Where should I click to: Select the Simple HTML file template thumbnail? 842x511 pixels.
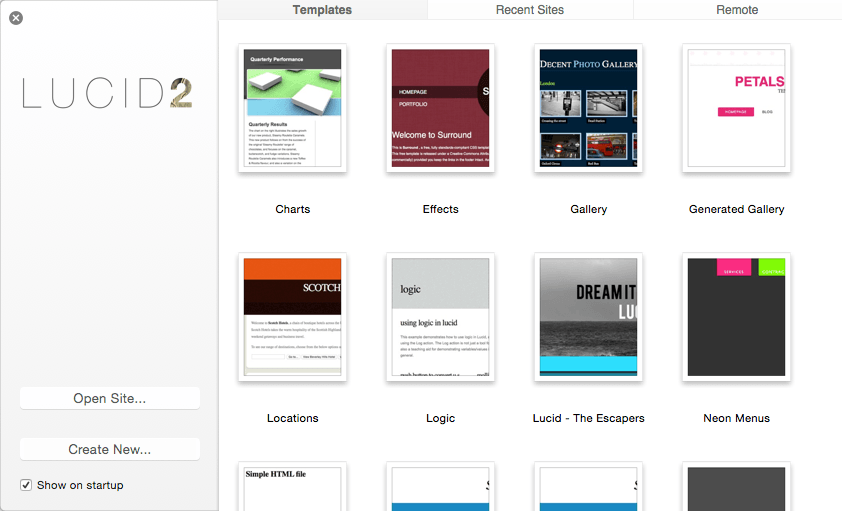293,486
